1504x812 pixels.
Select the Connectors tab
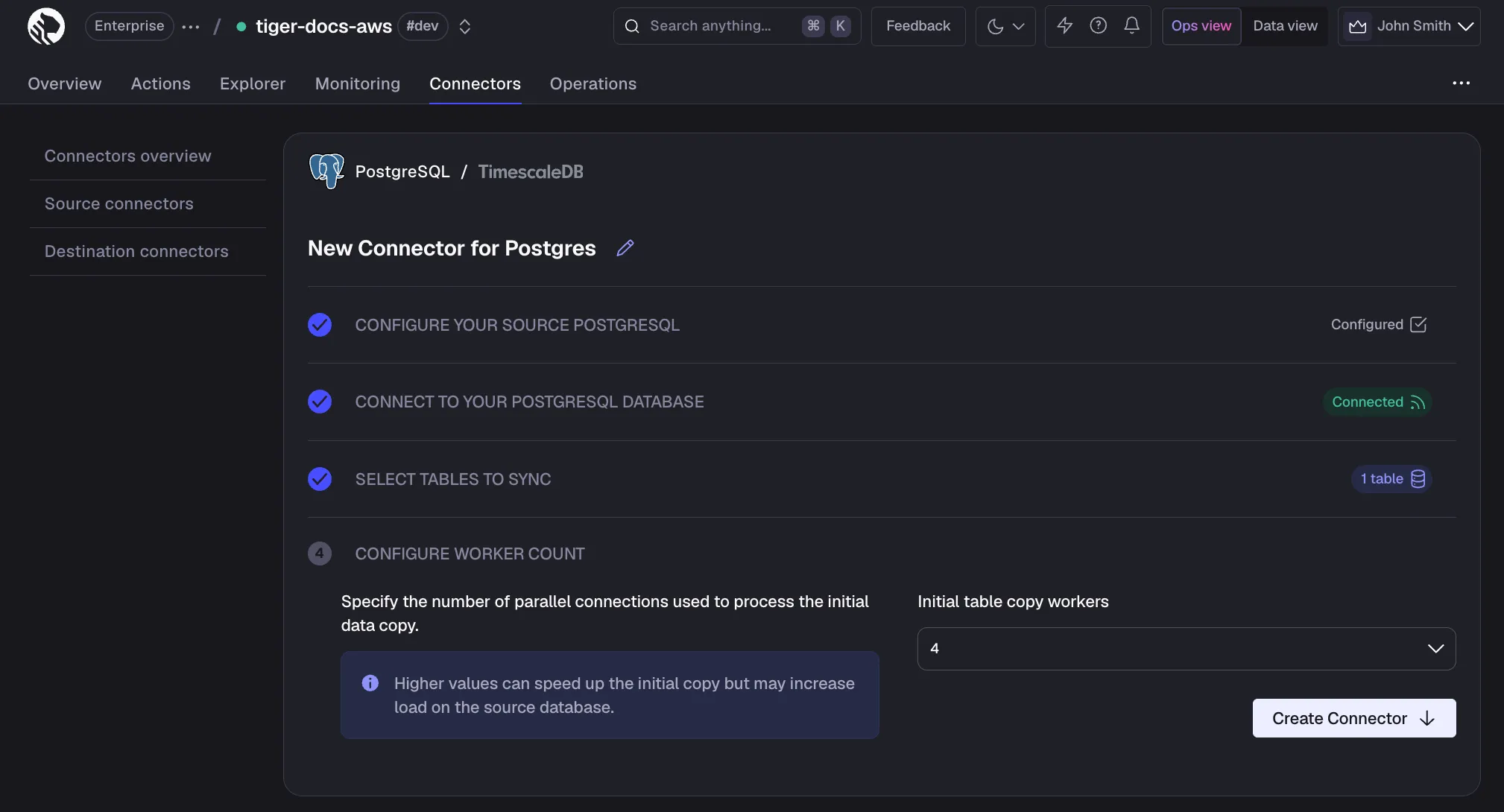[475, 83]
